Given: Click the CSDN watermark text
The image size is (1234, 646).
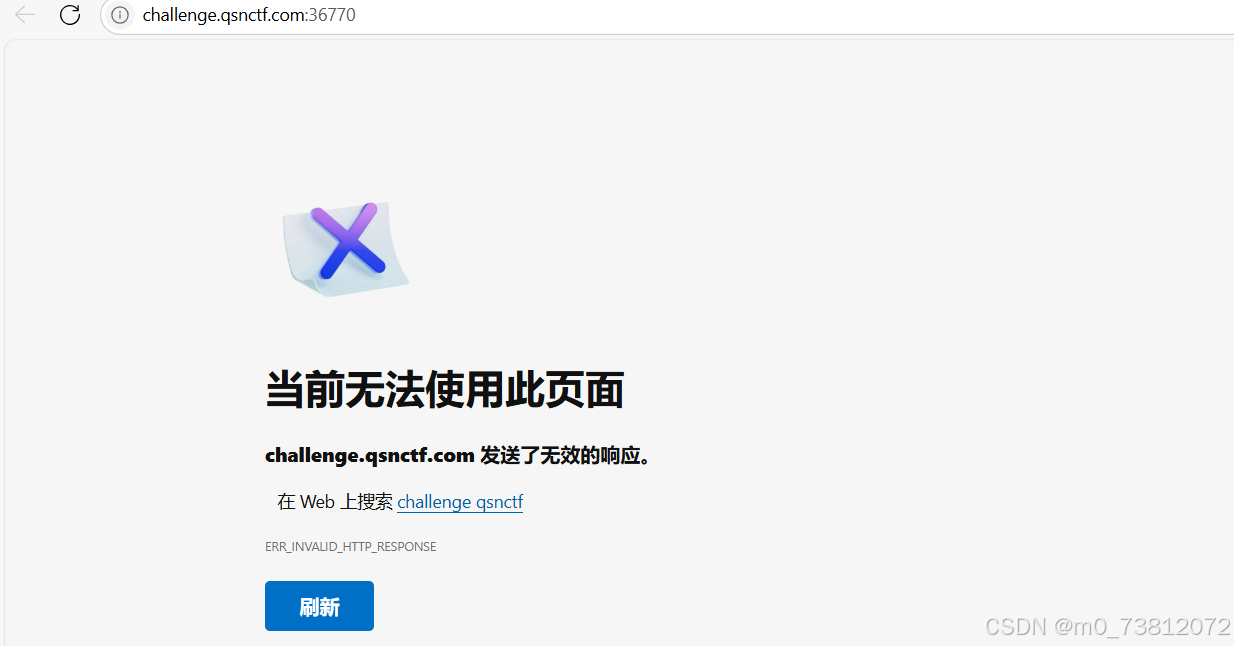Looking at the screenshot, I should point(1015,627).
